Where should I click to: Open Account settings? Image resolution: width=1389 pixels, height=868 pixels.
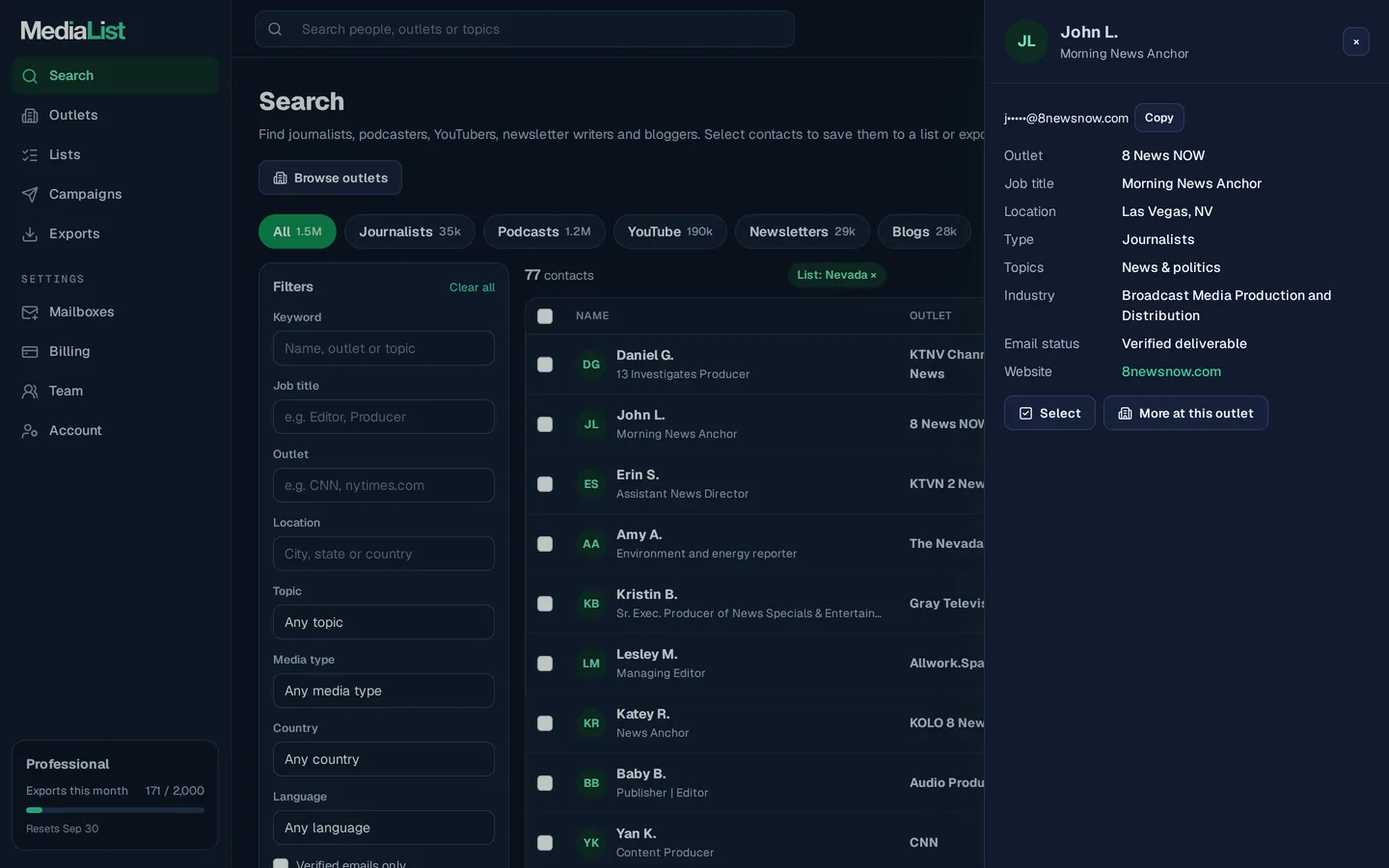[x=115, y=430]
